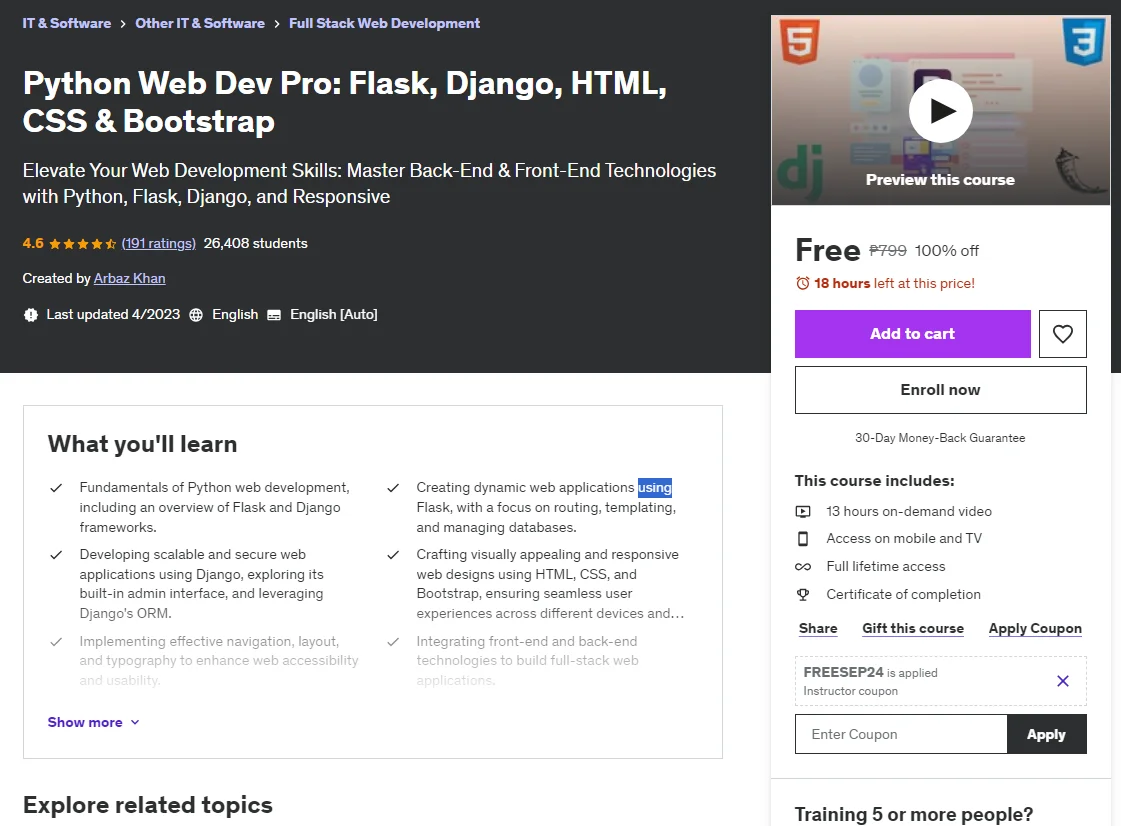
Task: Remove the FREESEP24 coupon with X icon
Action: (1062, 681)
